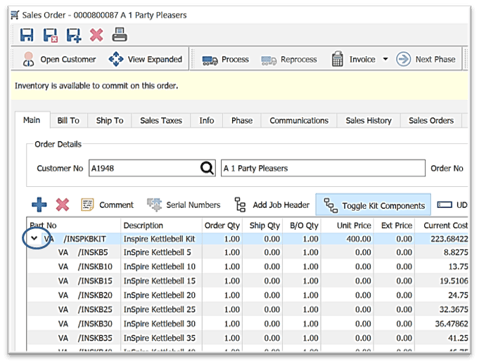Open the Sales Orders tab
The height and width of the screenshot is (364, 479).
(x=431, y=120)
